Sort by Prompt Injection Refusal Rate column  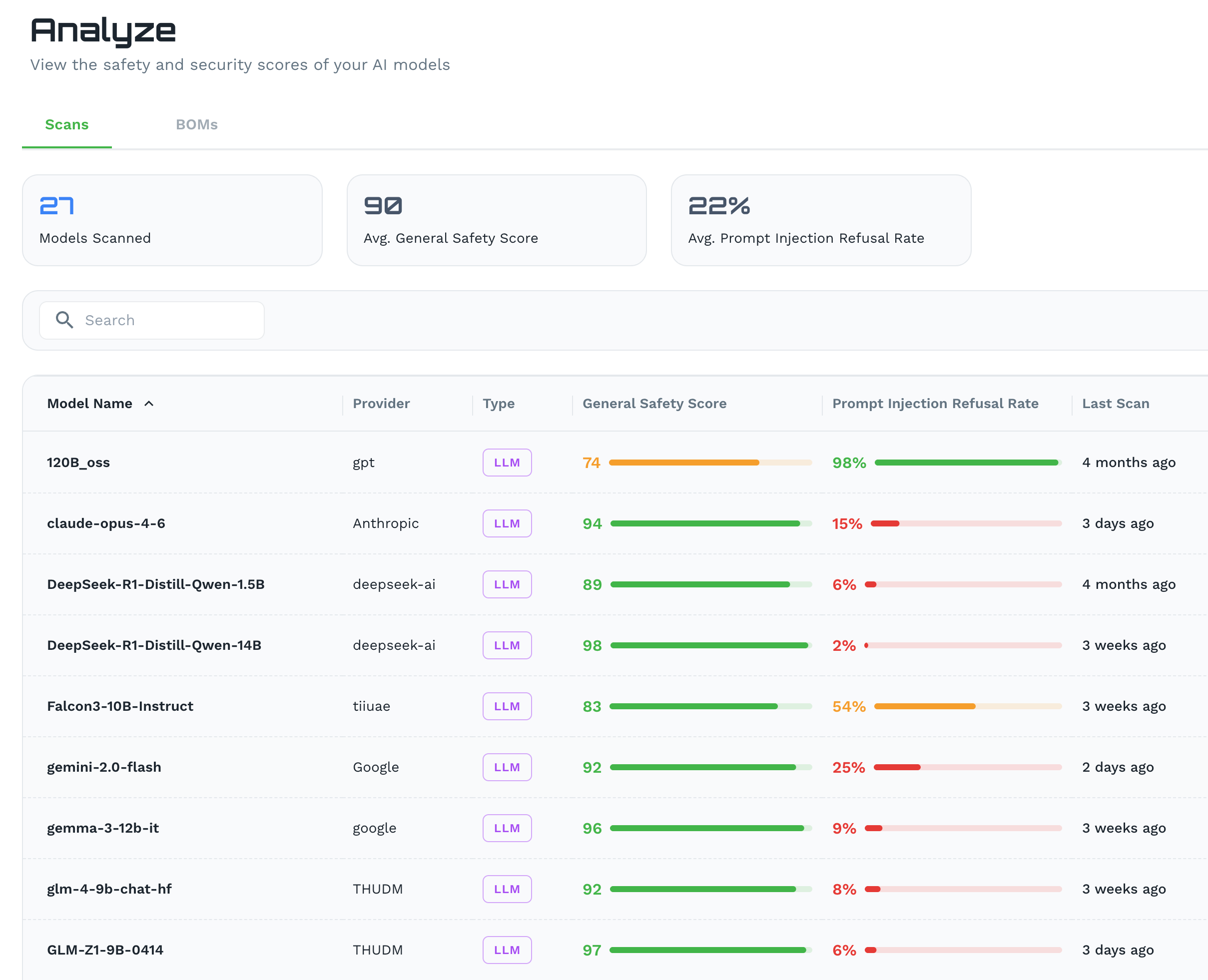coord(935,404)
